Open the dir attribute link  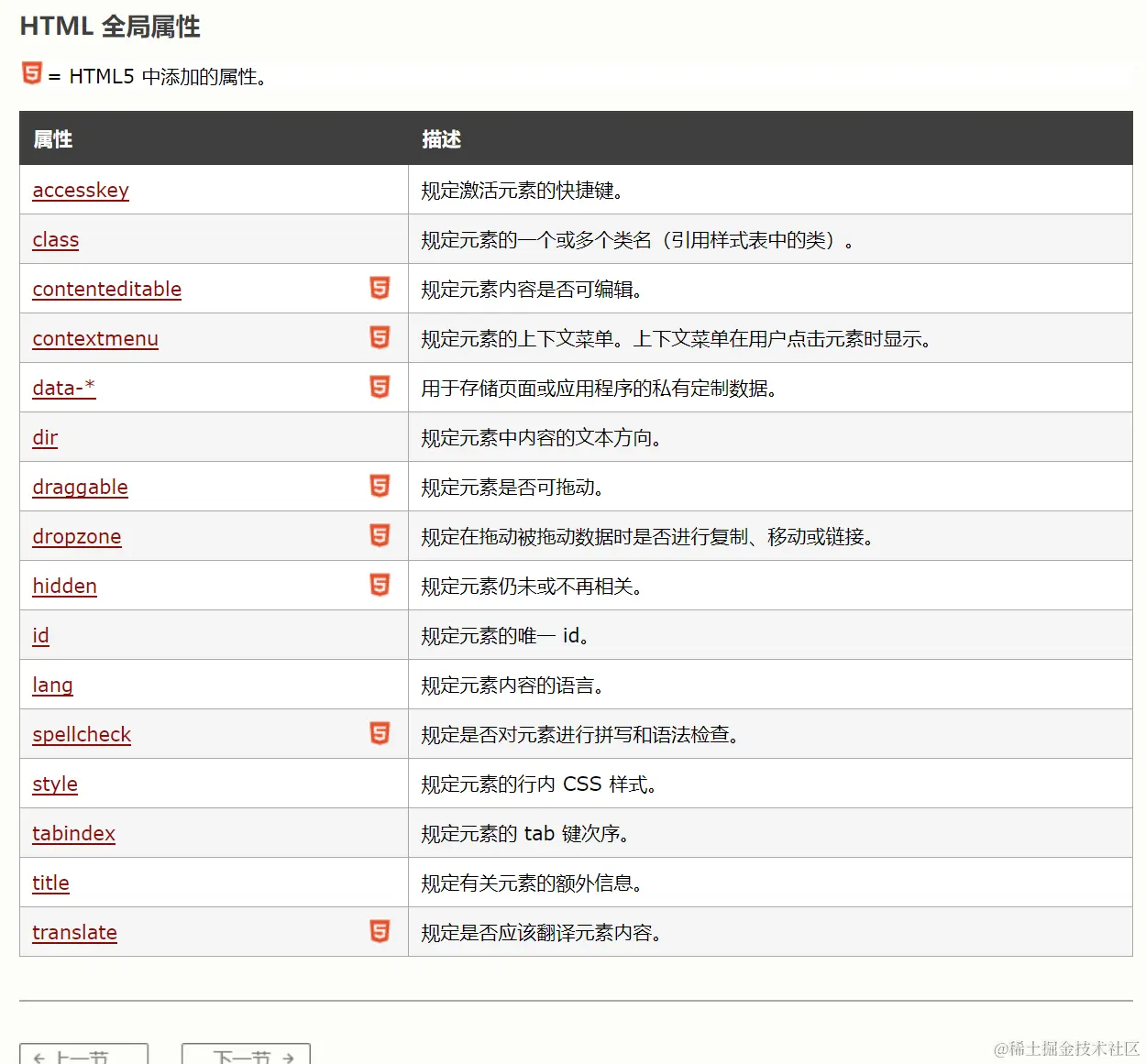(45, 438)
